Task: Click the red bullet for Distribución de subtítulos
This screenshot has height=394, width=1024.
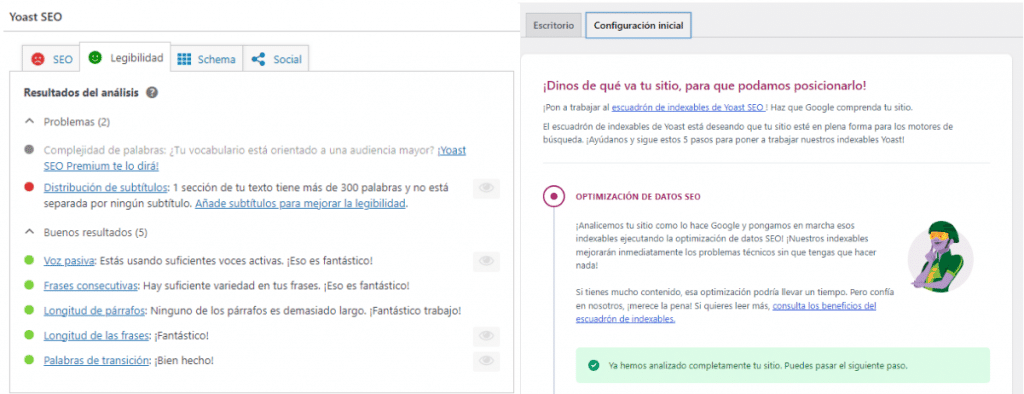Action: point(29,188)
